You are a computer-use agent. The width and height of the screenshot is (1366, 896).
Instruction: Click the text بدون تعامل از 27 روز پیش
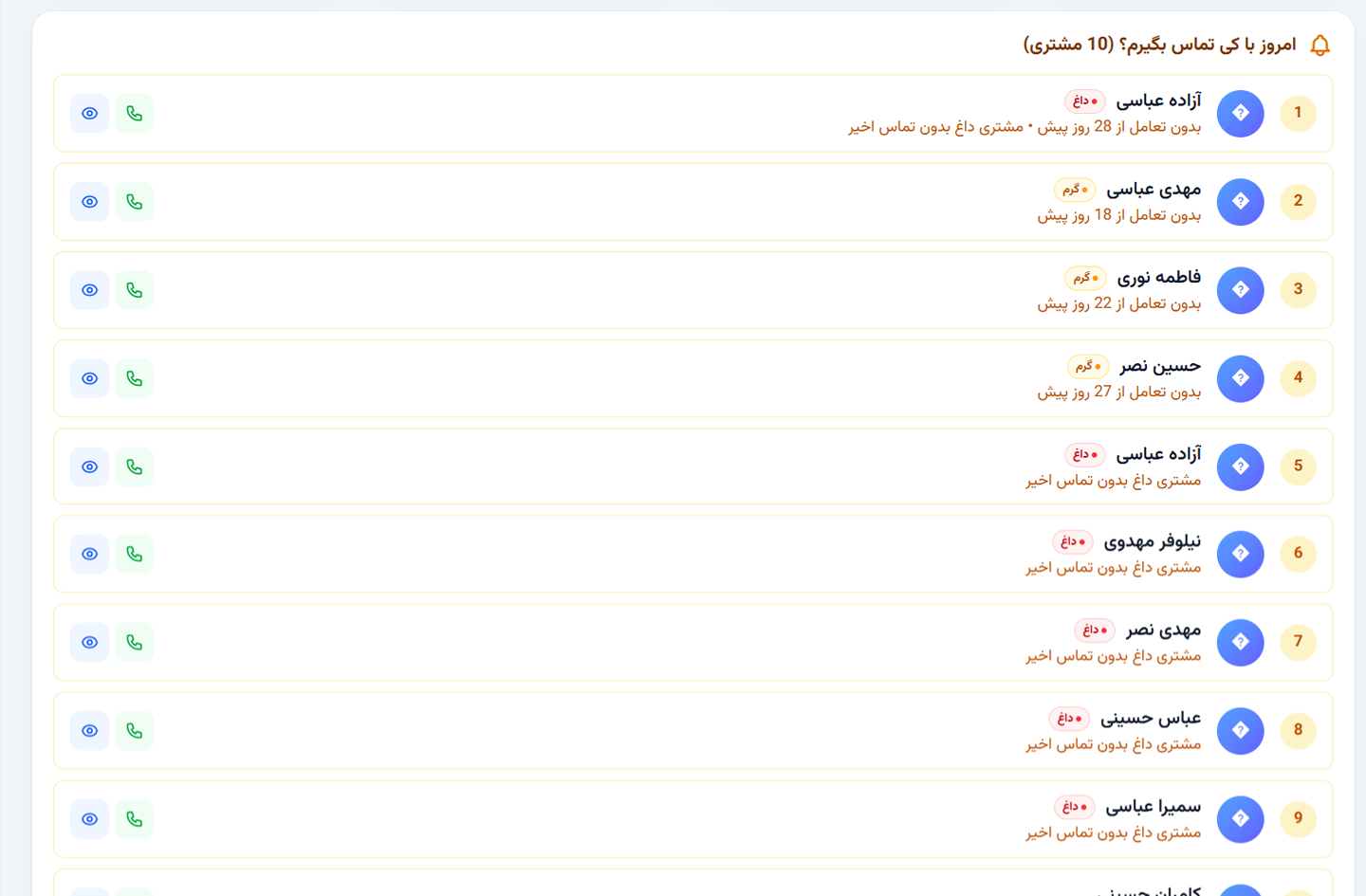coord(1119,392)
